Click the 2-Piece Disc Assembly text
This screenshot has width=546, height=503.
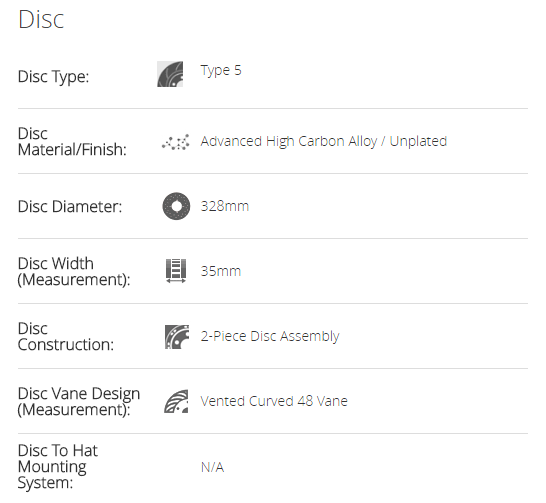tap(270, 336)
